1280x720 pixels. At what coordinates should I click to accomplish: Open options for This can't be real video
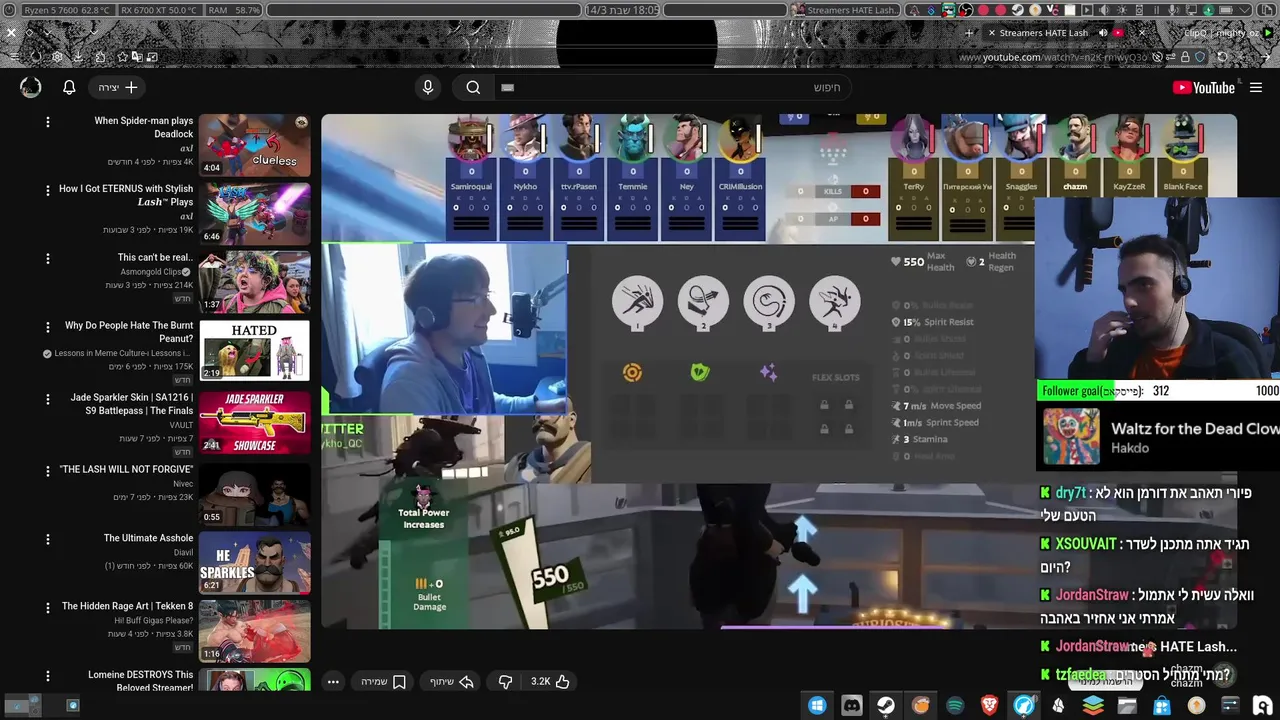point(47,259)
